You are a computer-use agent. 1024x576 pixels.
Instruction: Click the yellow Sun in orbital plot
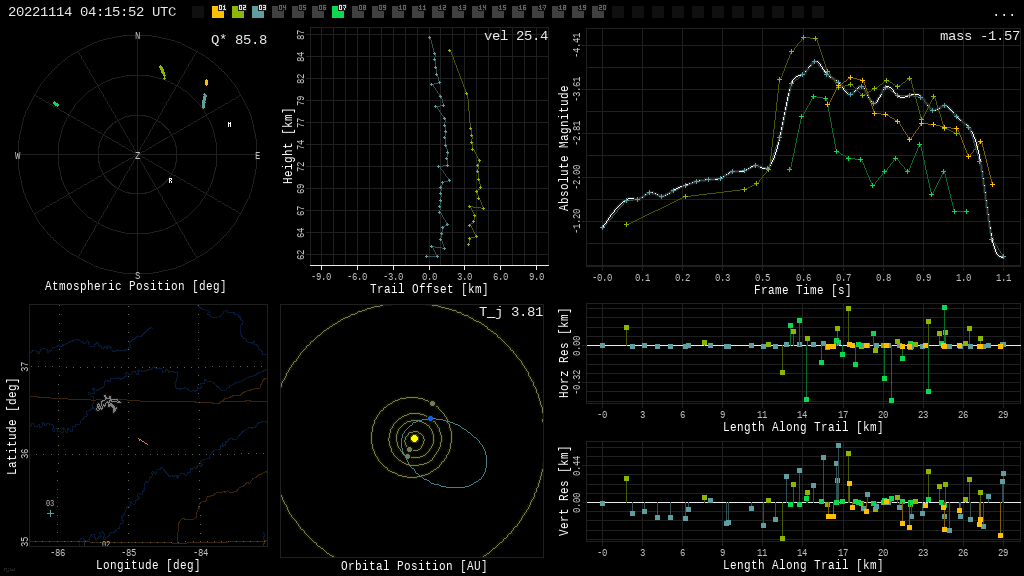414,438
